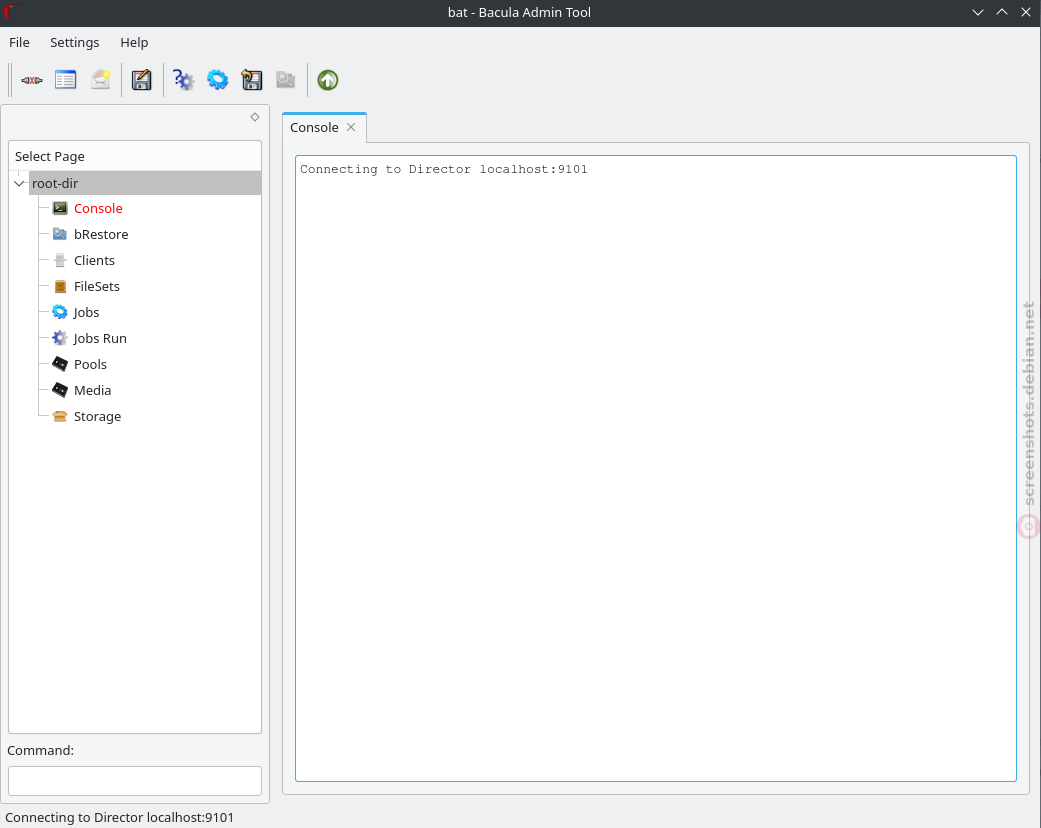
Task: Select the Jobs page entry
Action: pyautogui.click(x=86, y=312)
